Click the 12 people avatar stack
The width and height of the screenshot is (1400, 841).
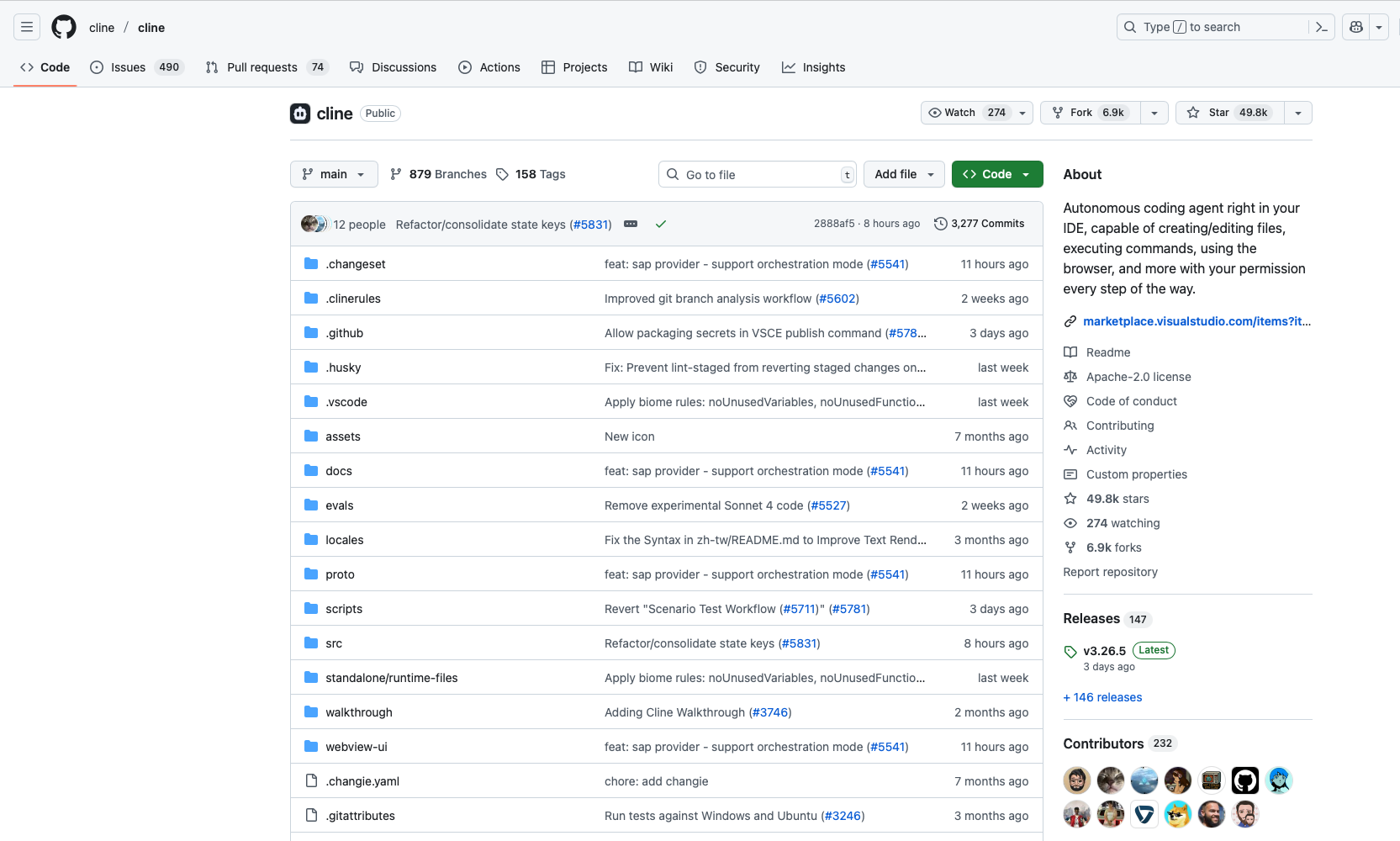tap(314, 224)
